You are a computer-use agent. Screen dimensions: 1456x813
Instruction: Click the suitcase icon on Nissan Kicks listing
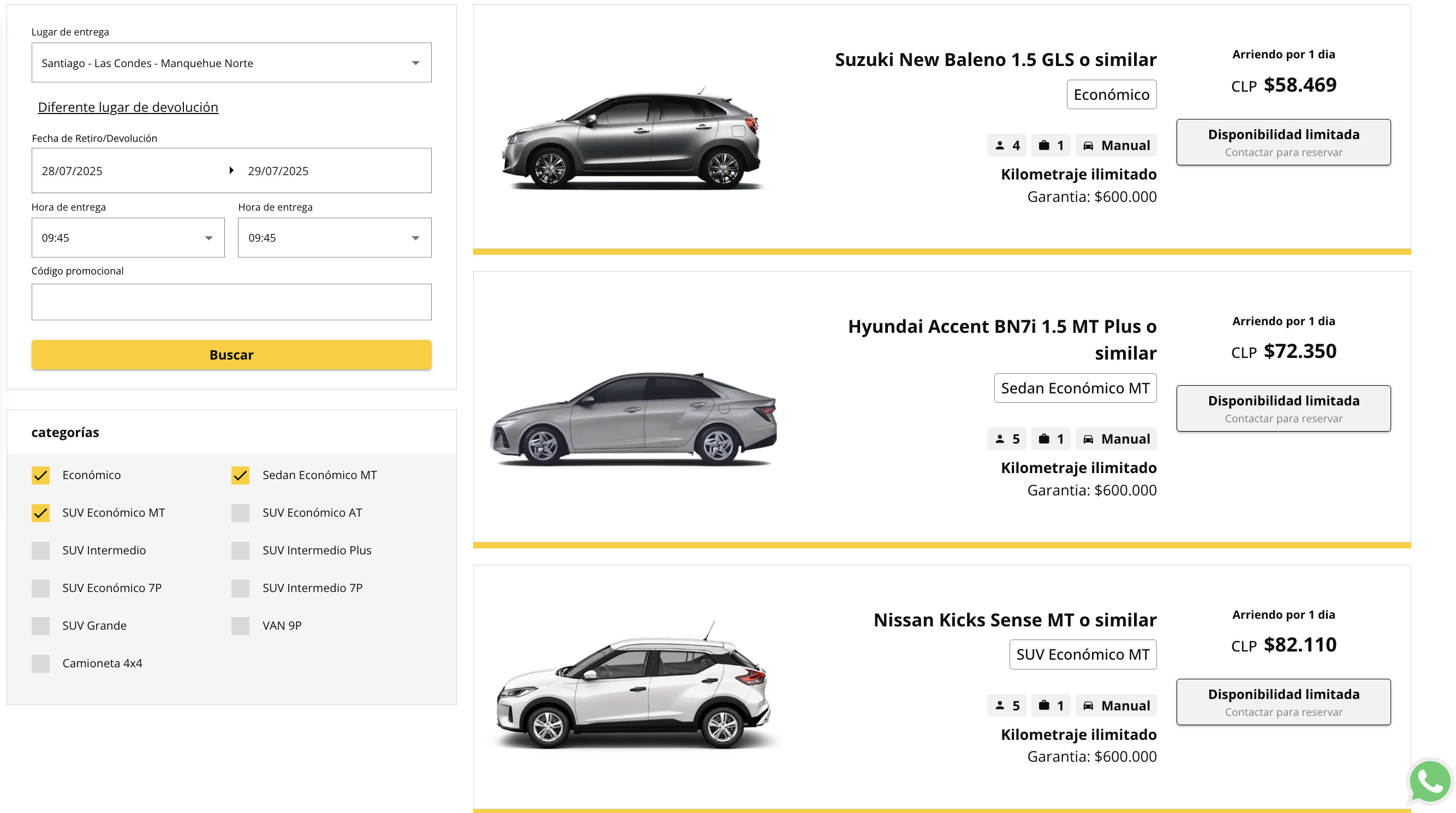coord(1044,705)
